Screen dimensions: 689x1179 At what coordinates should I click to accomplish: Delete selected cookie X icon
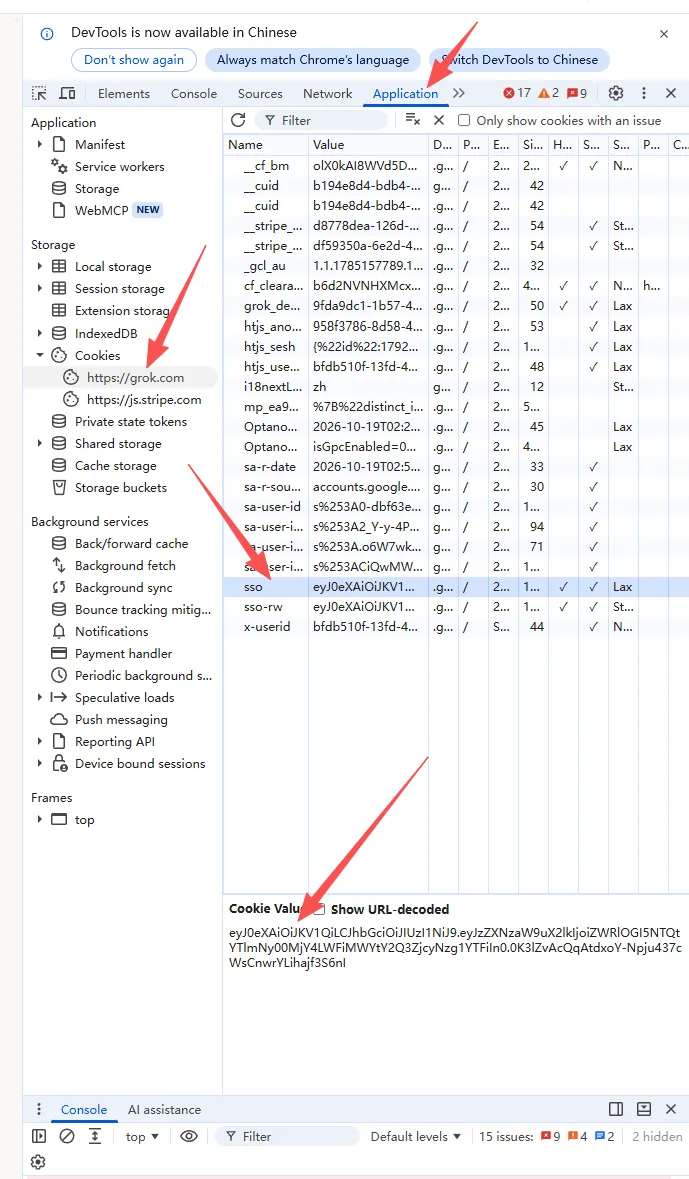pyautogui.click(x=439, y=120)
